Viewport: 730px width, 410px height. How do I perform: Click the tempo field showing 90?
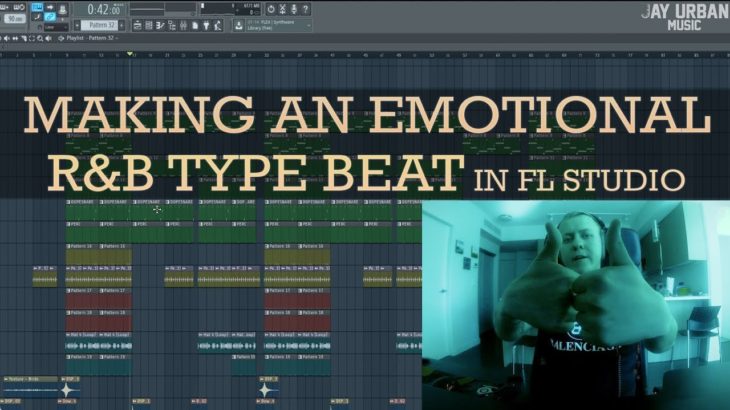click(x=15, y=19)
